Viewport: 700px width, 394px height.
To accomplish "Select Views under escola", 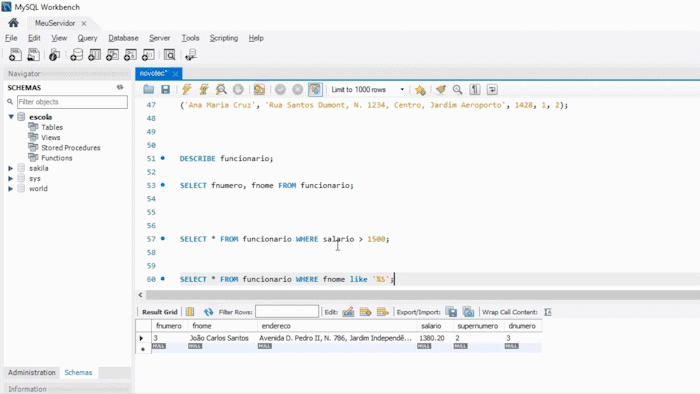I will point(50,137).
